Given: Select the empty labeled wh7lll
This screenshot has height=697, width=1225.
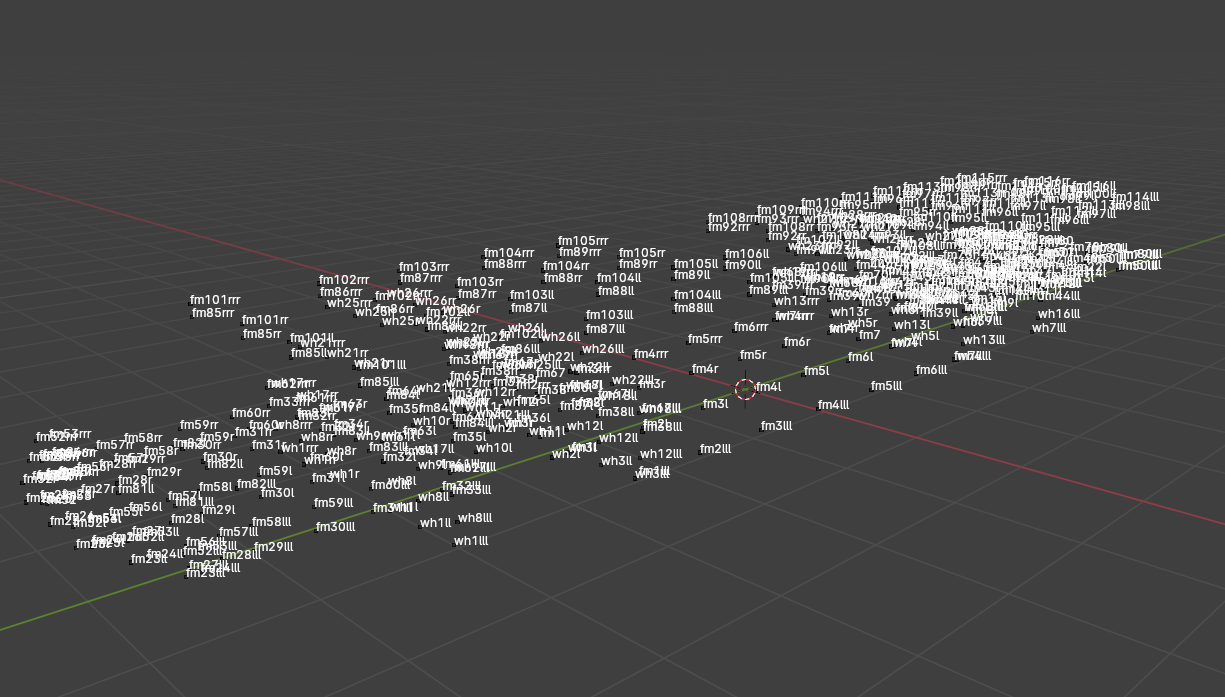Looking at the screenshot, I should pos(1050,328).
